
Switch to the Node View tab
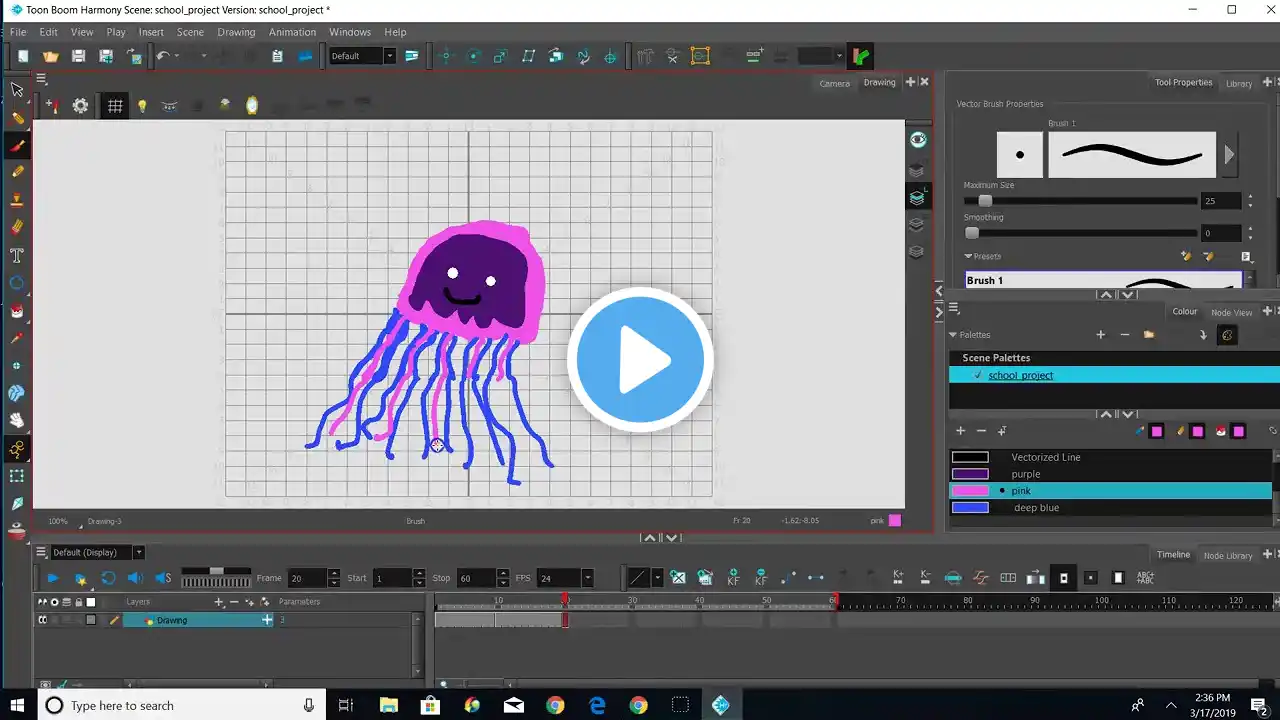coord(1231,312)
